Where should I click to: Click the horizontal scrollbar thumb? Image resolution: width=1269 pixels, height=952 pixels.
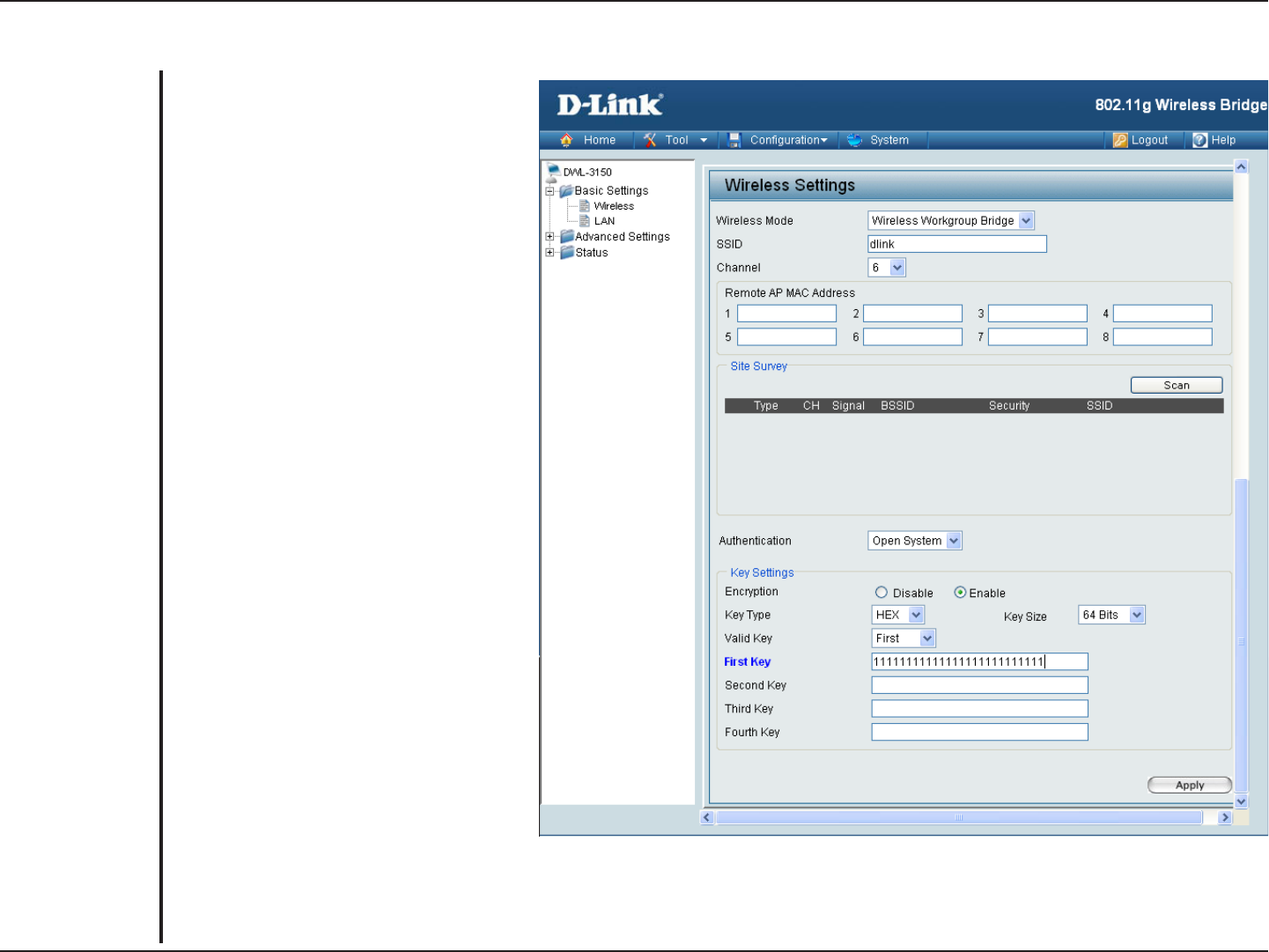[x=959, y=818]
